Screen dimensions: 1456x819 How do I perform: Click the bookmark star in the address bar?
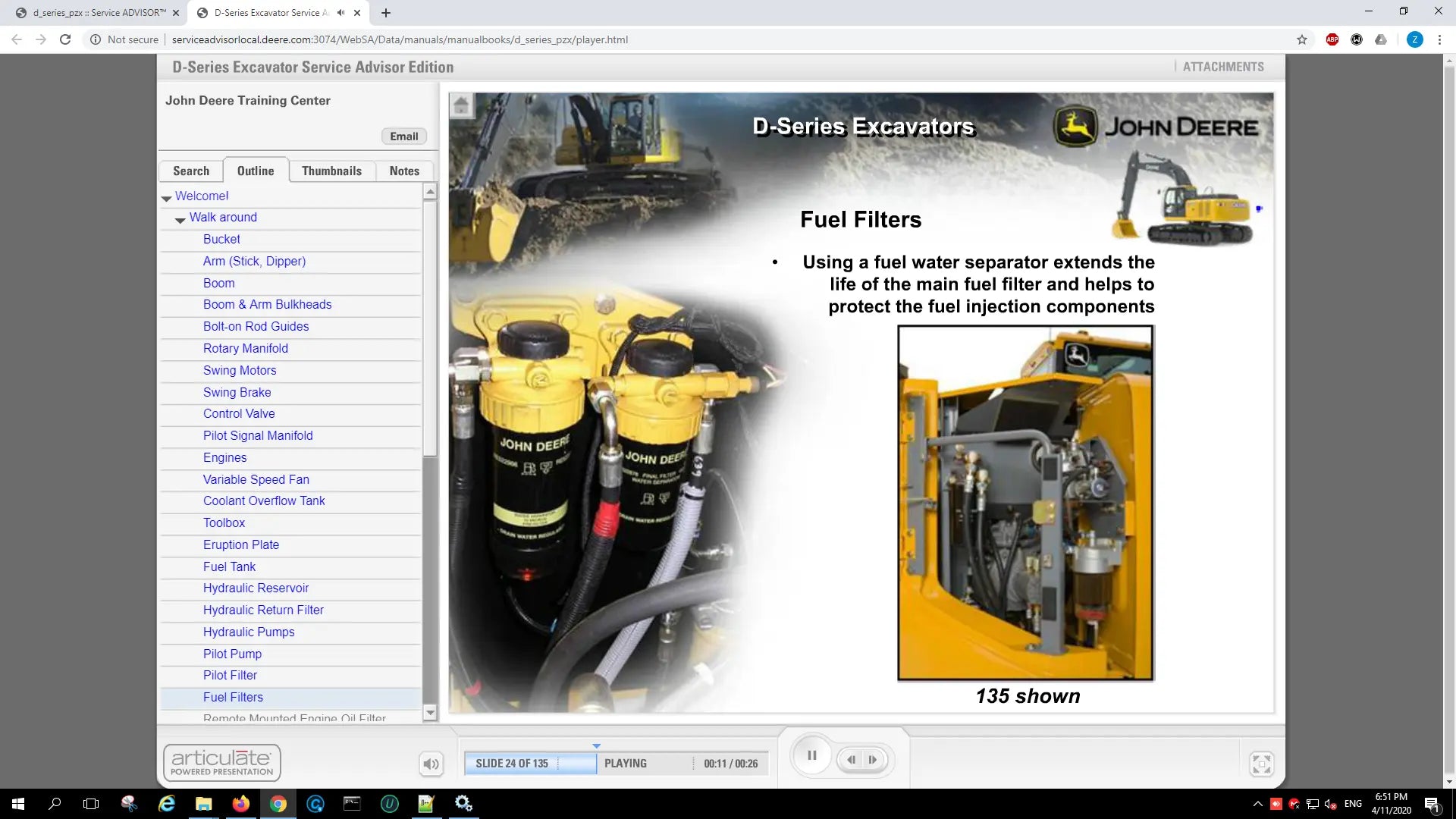[1301, 39]
